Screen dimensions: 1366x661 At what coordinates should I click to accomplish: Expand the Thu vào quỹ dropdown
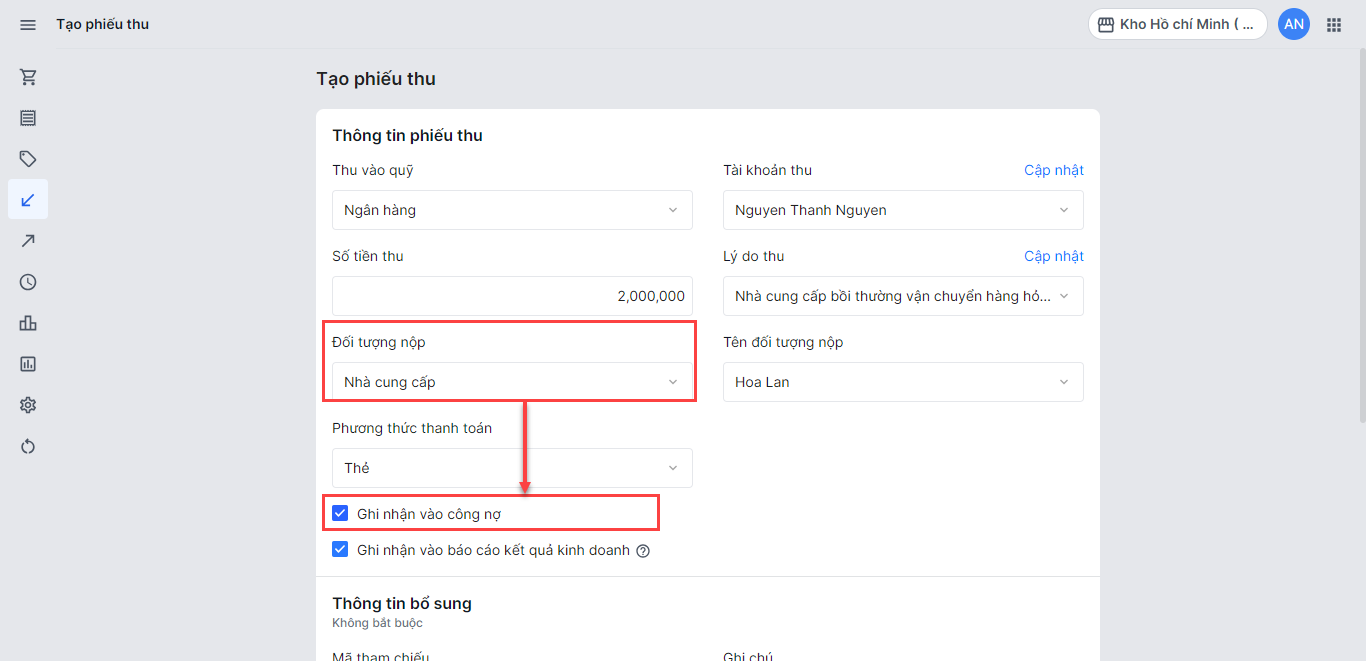[x=512, y=210]
